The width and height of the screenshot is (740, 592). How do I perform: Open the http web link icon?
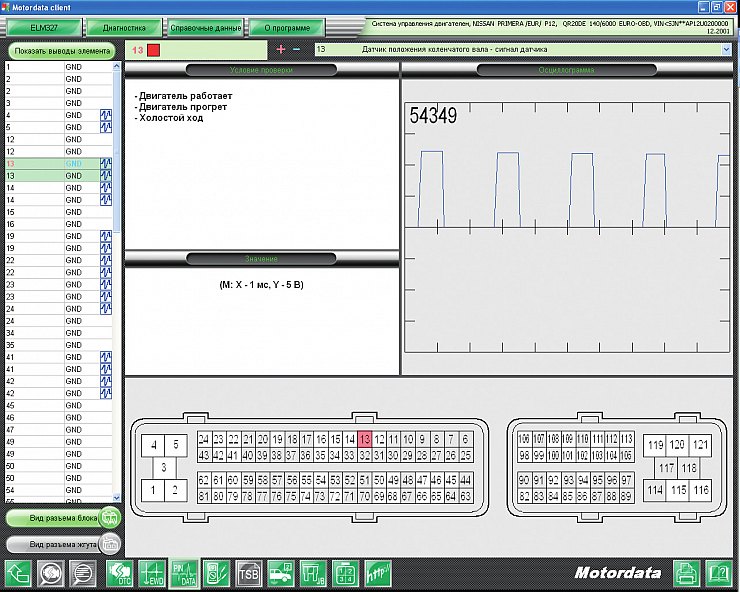tap(378, 574)
